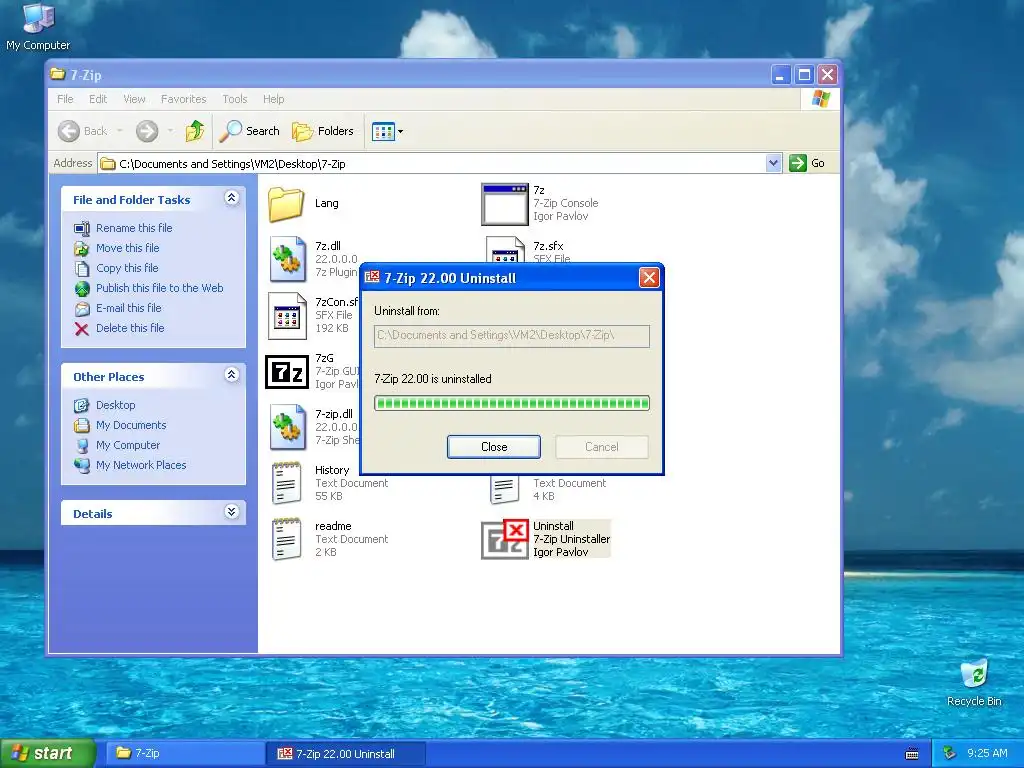Go to My Documents in Other Places
Image resolution: width=1024 pixels, height=768 pixels.
(131, 425)
